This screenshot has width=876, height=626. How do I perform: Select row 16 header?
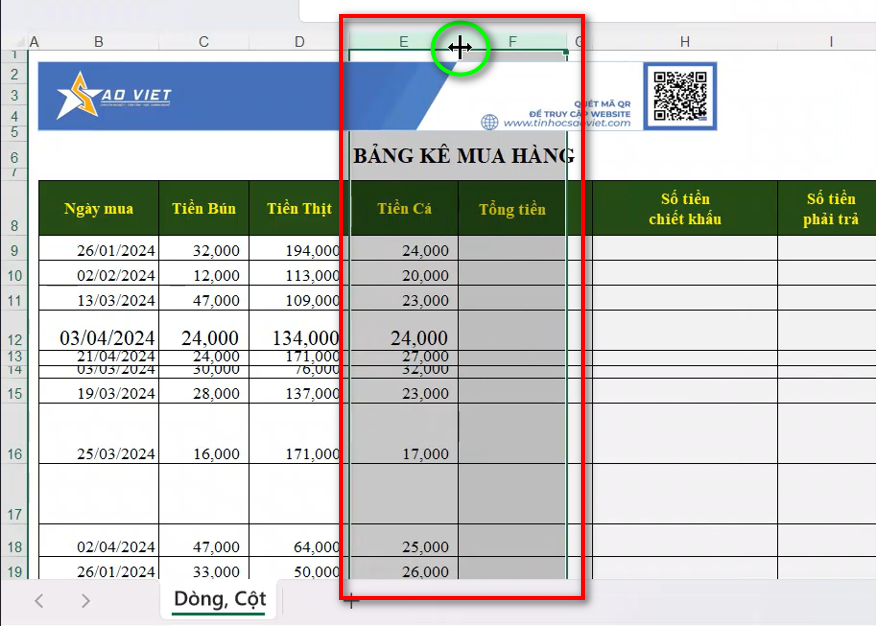point(14,454)
